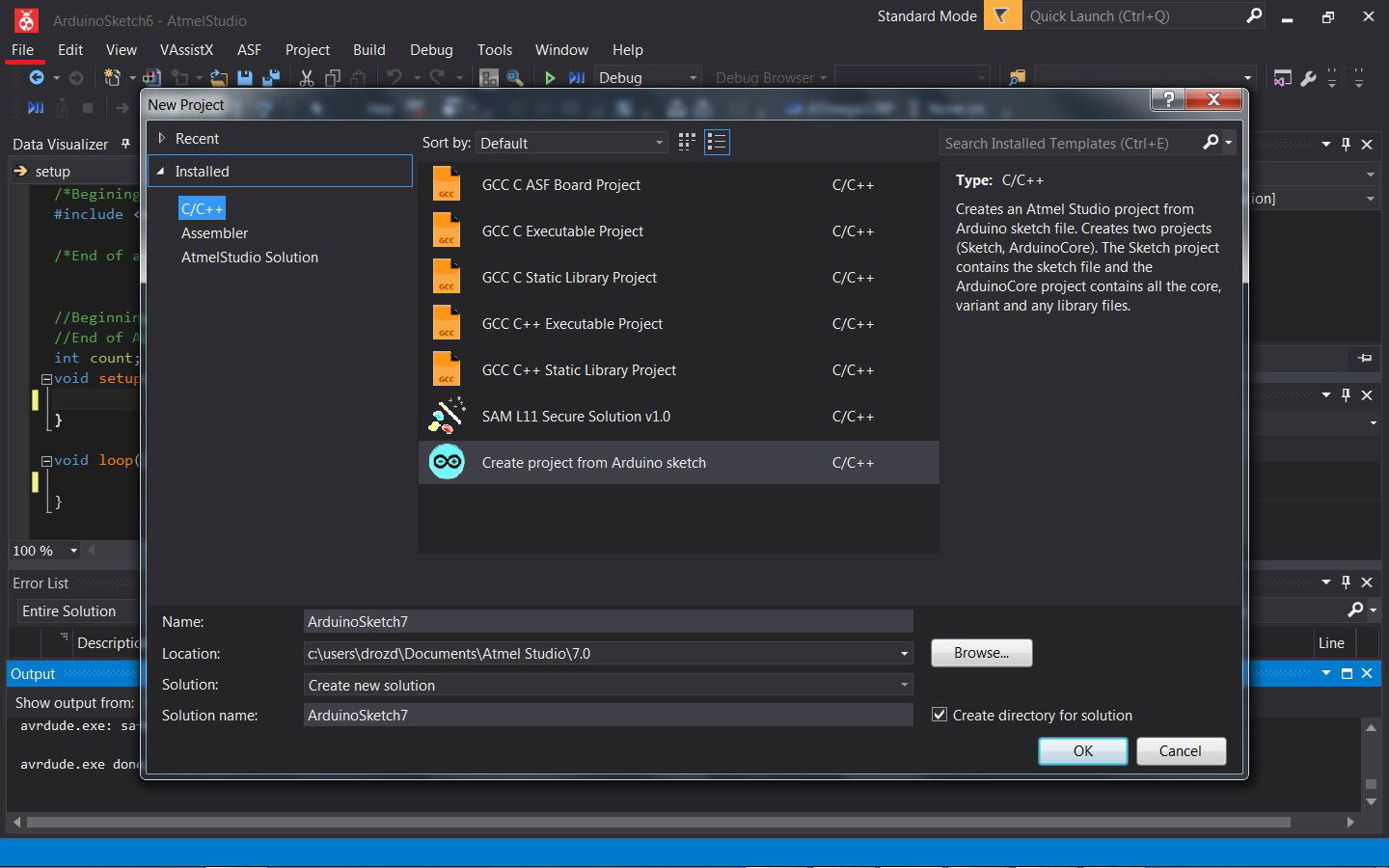
Task: Click the Find in Files magnifier icon
Action: click(515, 77)
